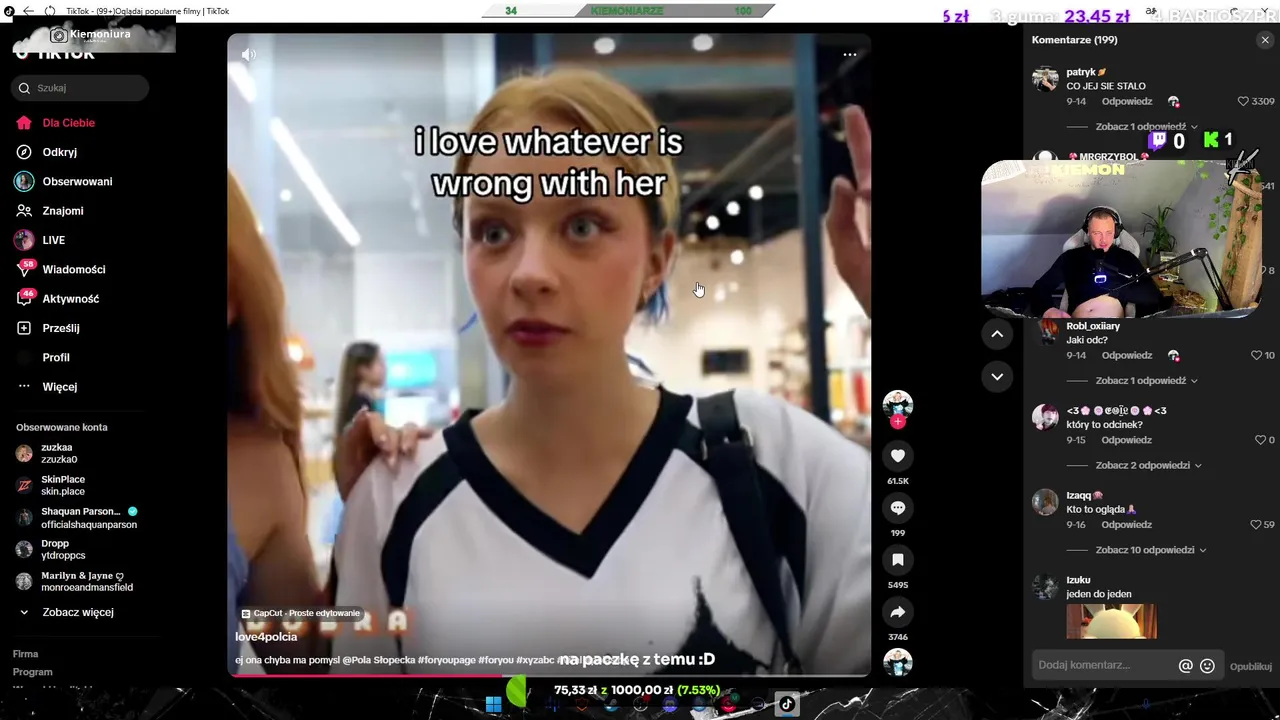
Task: Open the @Pola Słopecka mention
Action: tap(378, 660)
